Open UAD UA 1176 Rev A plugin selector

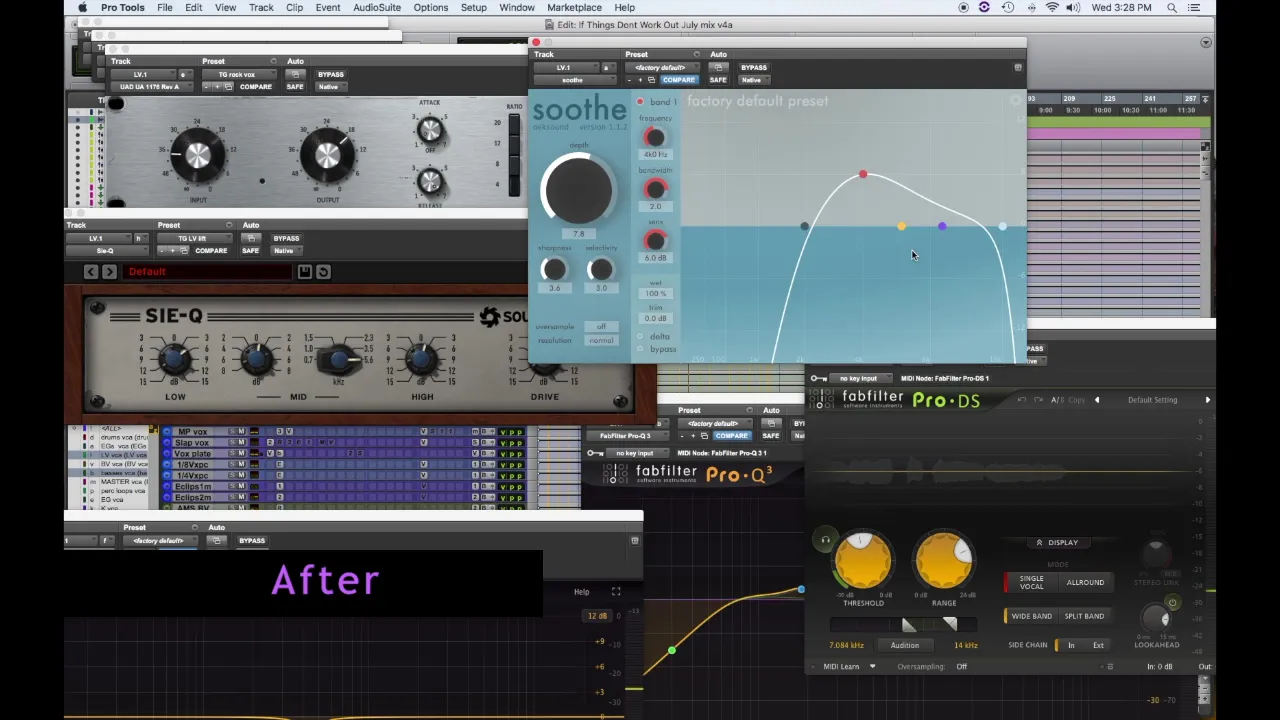pos(150,87)
